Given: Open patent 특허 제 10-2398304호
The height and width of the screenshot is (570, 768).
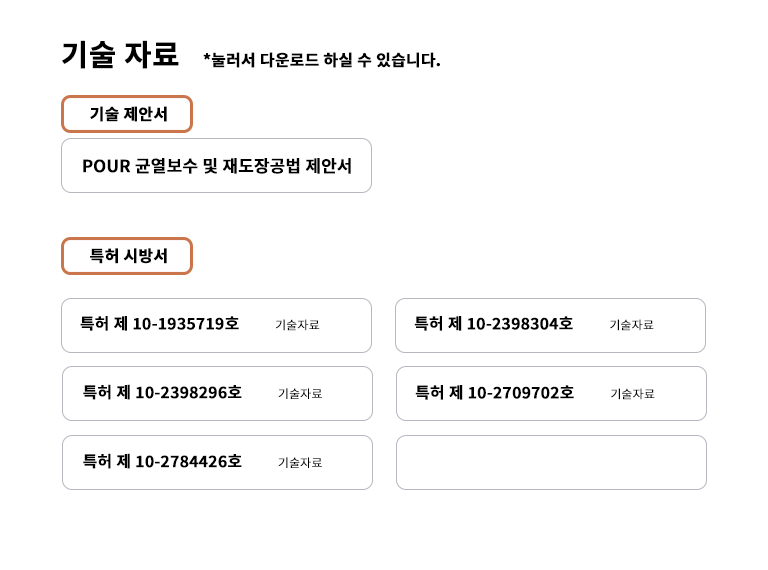Looking at the screenshot, I should (493, 324).
